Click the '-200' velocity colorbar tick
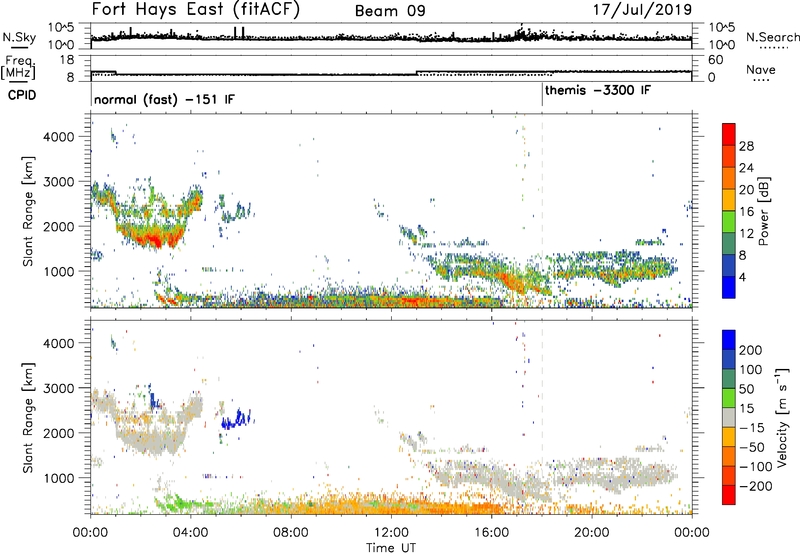Viewport: 800px width, 554px height. point(755,486)
